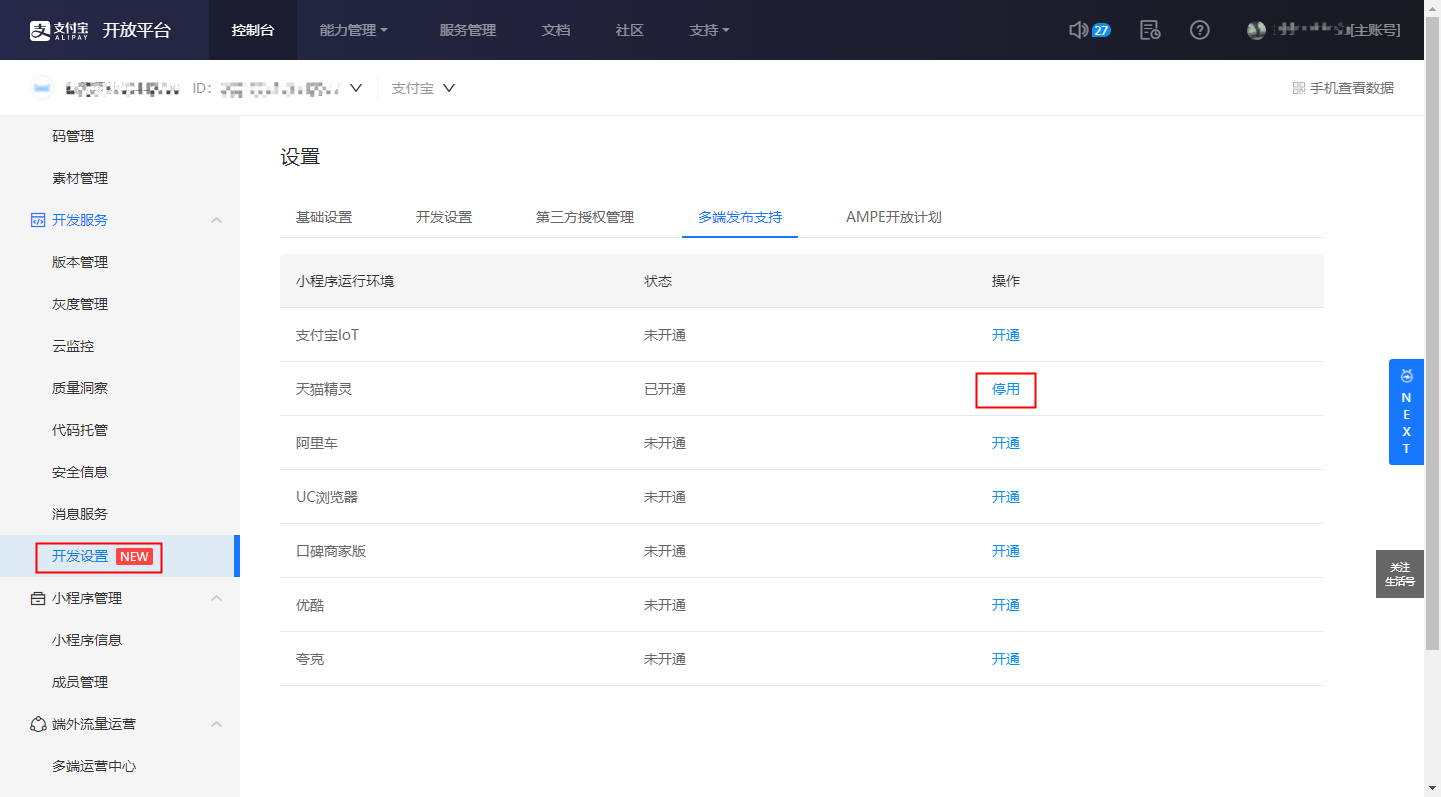Select 开发设置 NEW in sidebar
The height and width of the screenshot is (797, 1441).
[120, 556]
